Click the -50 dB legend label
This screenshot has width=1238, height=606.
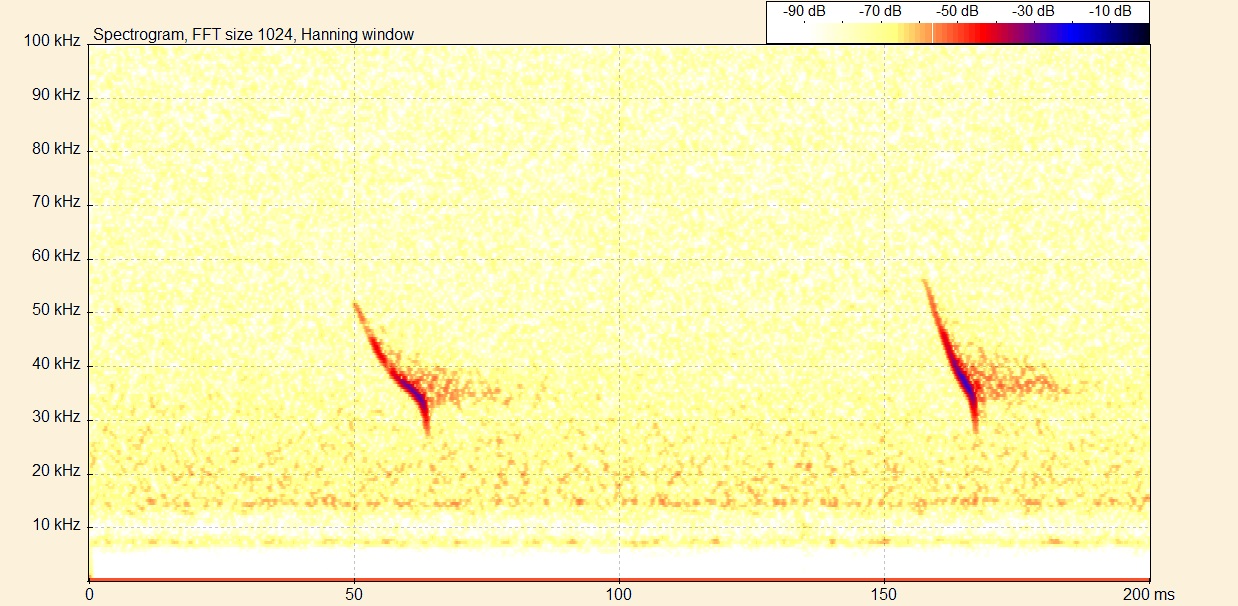[957, 11]
